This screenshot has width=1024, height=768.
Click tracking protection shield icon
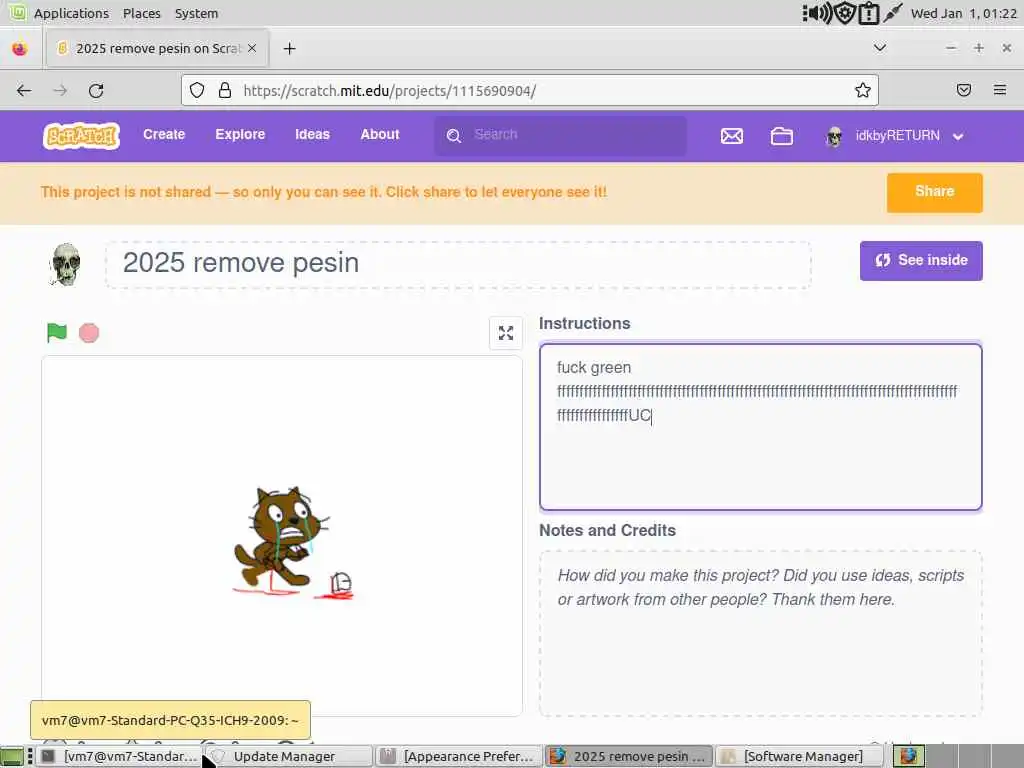click(197, 90)
